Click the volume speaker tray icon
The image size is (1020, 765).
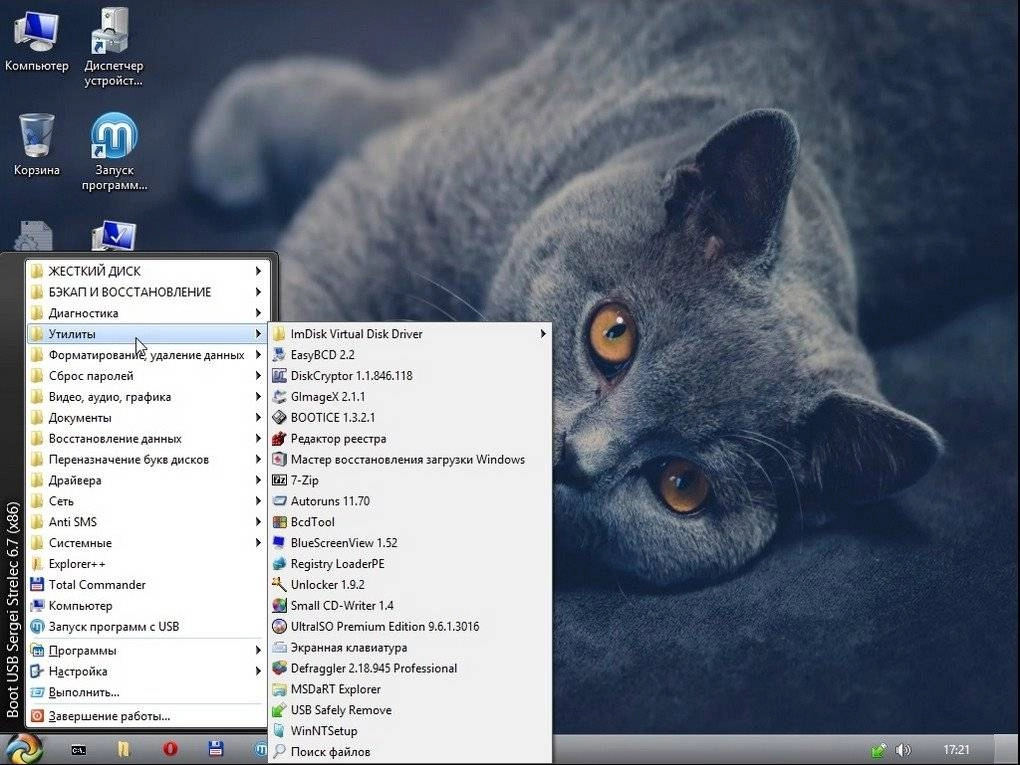pos(903,750)
